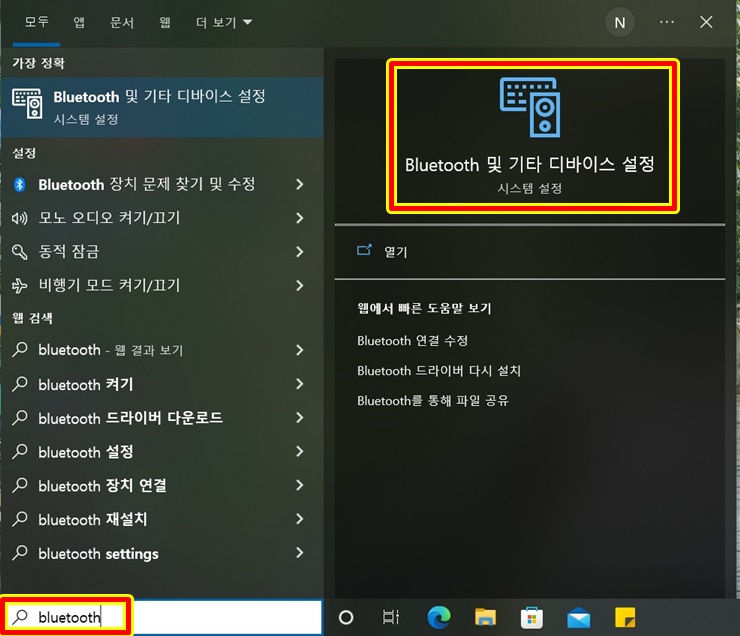
Task: Click the user account N avatar
Action: pos(620,22)
